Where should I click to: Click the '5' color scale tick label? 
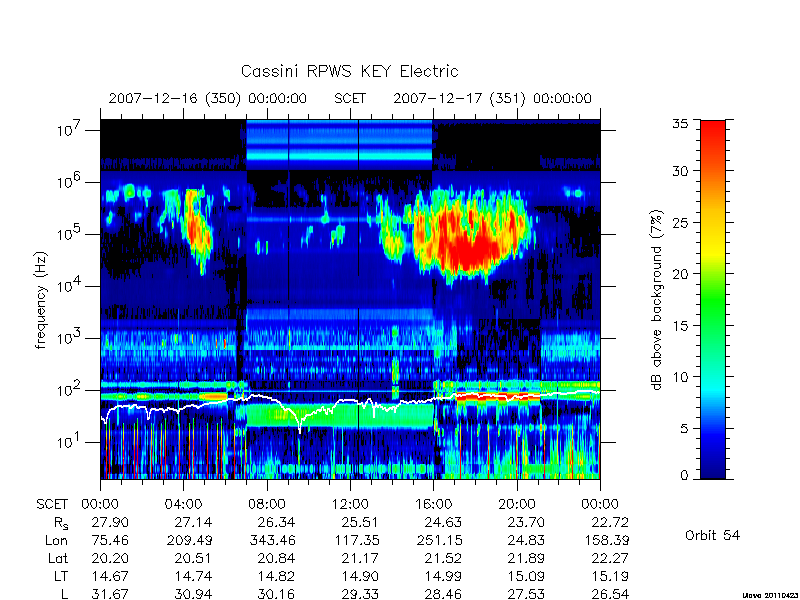tap(684, 428)
